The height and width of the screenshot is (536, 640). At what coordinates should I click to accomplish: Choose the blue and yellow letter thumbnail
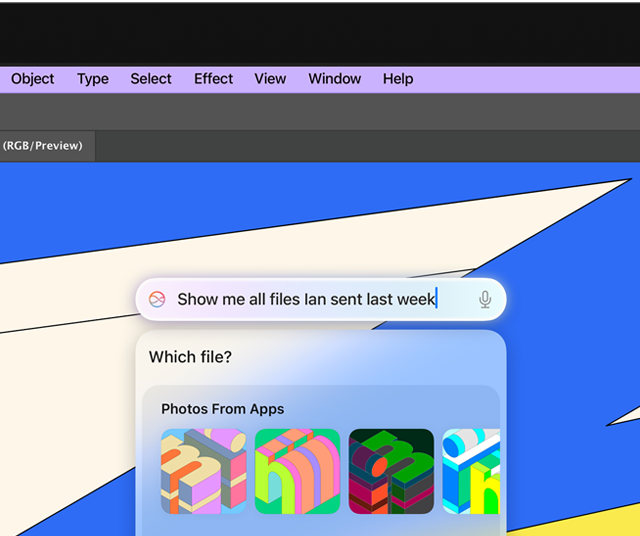click(x=471, y=471)
